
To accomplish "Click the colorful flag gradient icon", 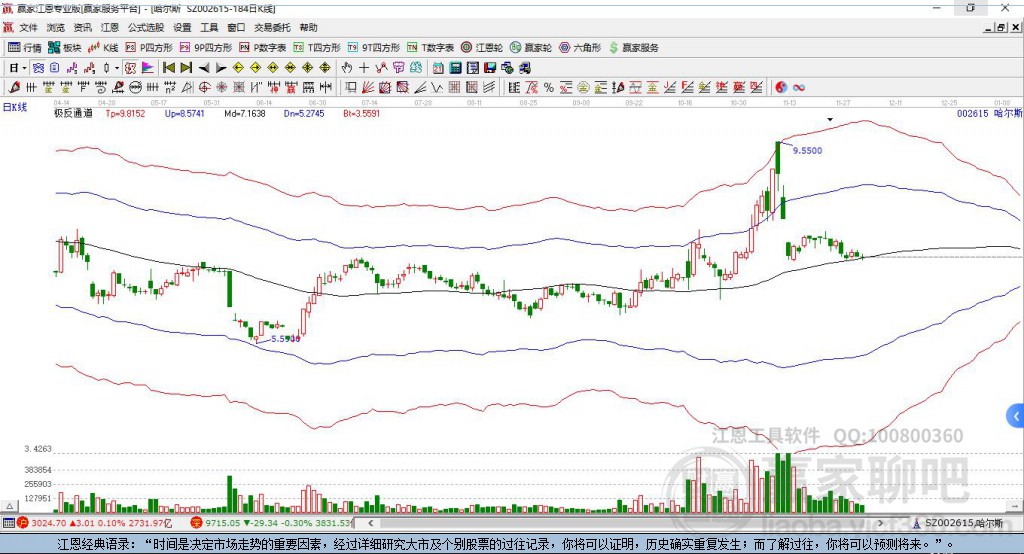I will pos(148,68).
